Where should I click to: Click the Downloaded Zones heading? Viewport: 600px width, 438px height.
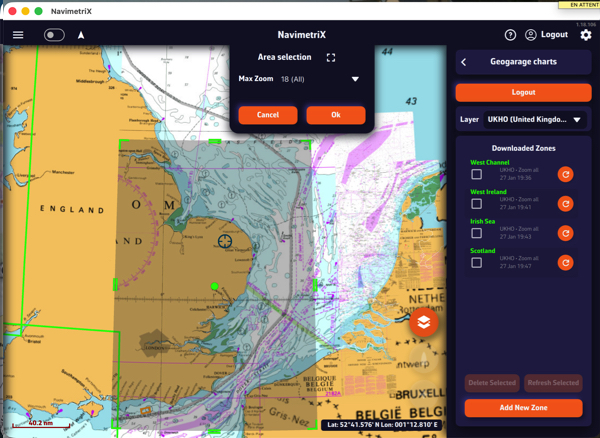coord(523,148)
